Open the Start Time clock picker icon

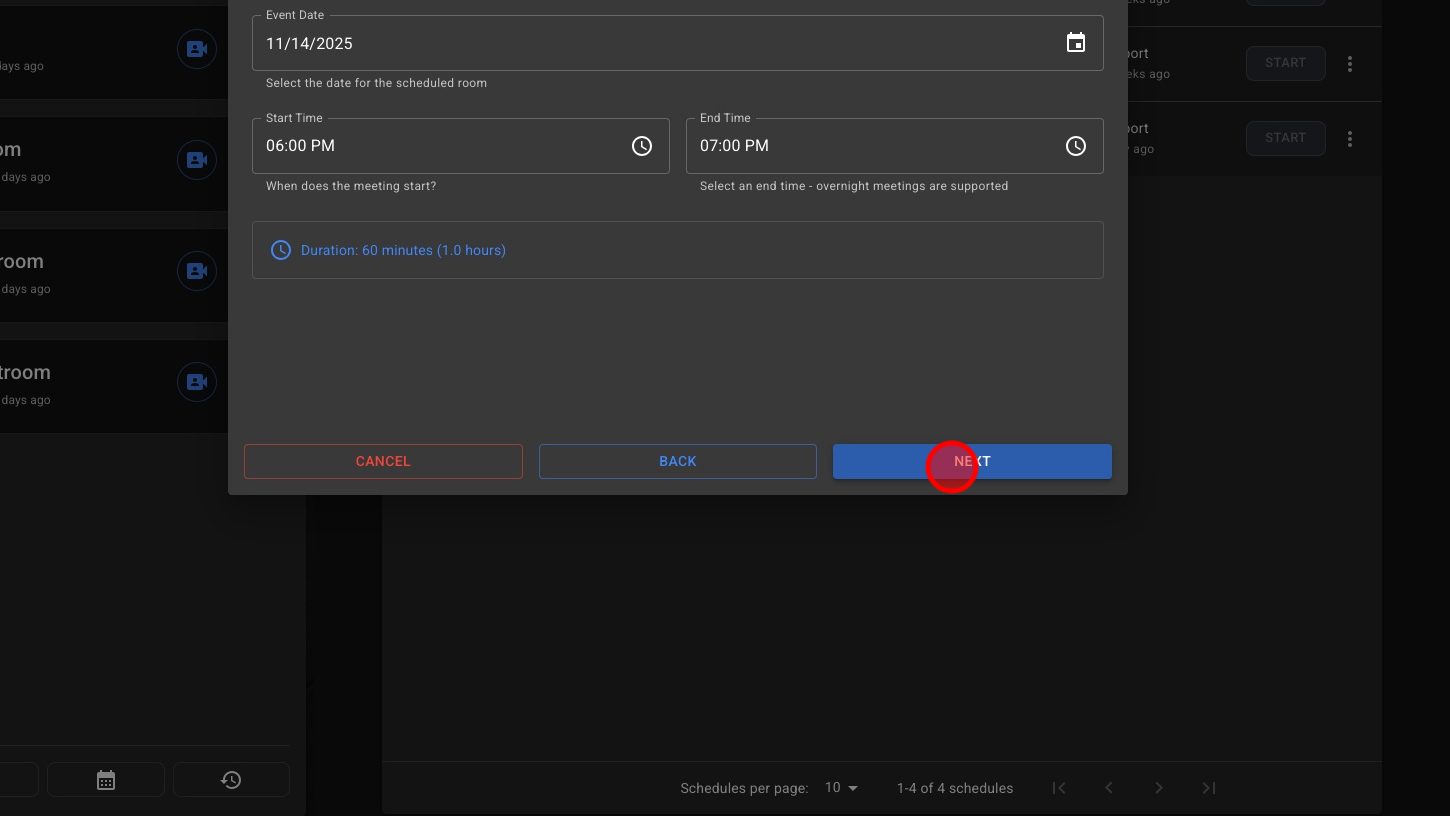[642, 146]
